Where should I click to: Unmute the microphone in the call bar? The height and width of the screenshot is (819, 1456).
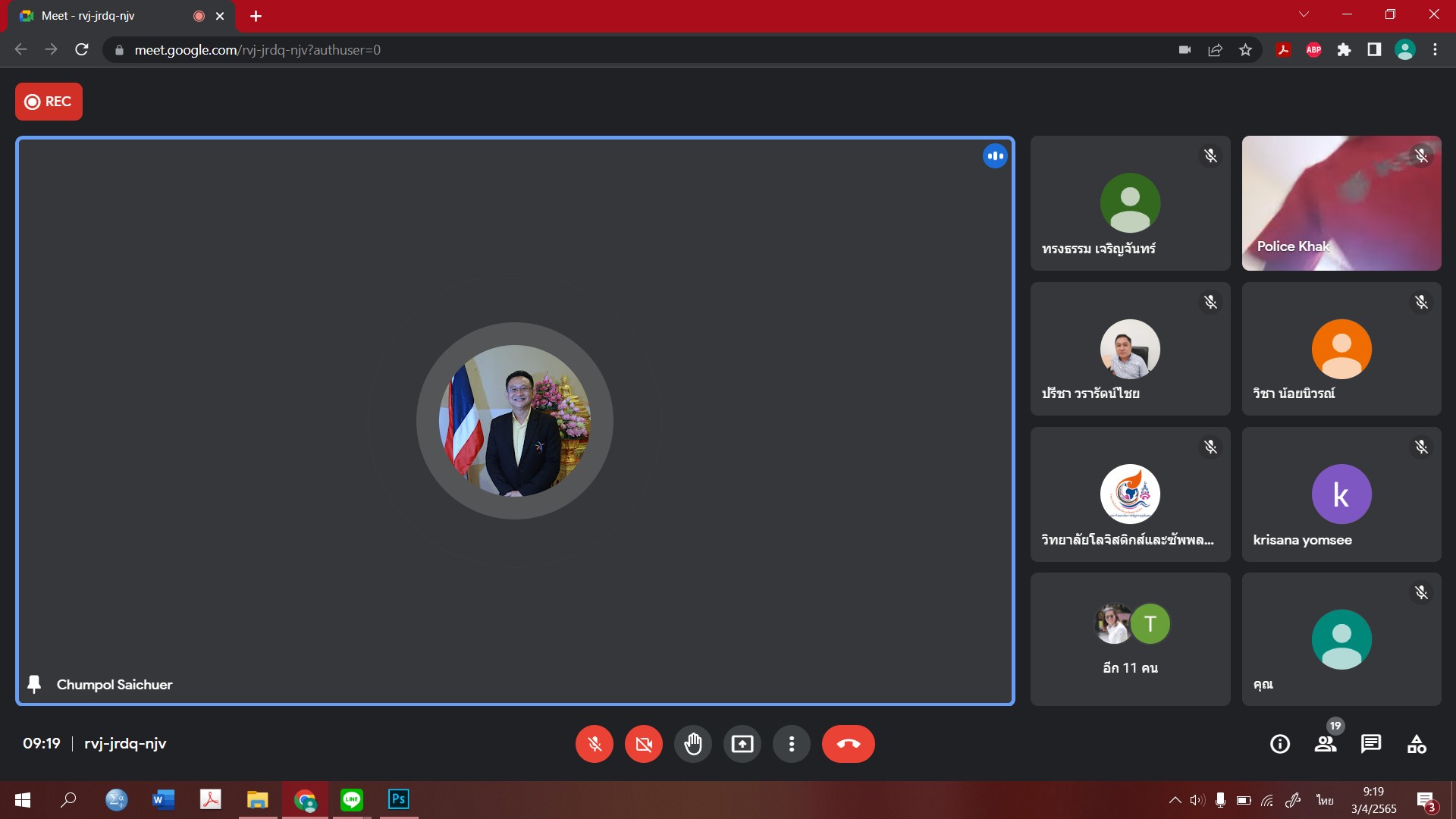point(594,744)
